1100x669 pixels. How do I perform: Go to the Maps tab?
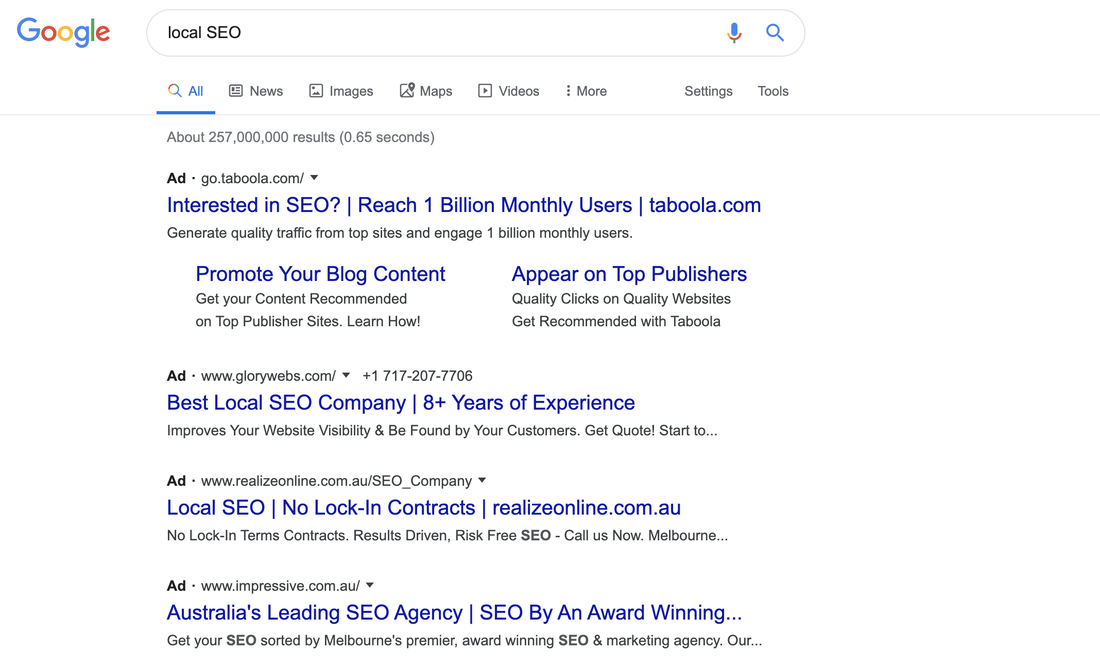(x=426, y=91)
